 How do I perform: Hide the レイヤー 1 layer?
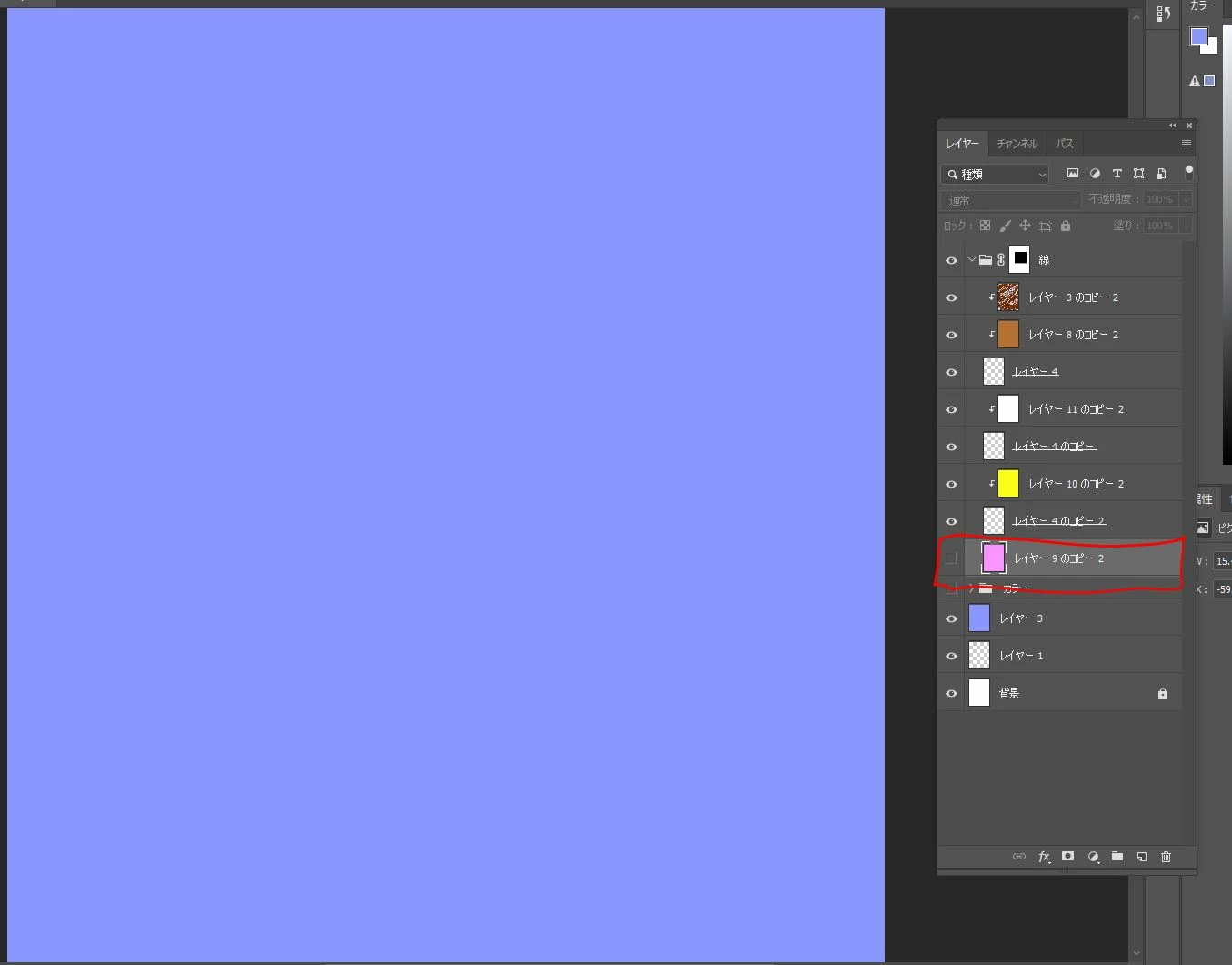951,656
